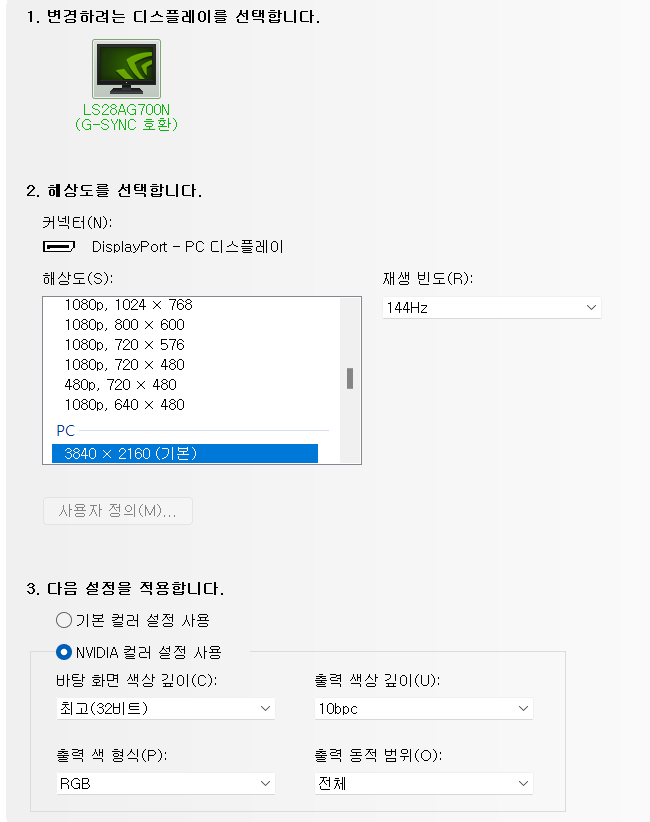Select the default color settings radio button
The height and width of the screenshot is (822, 650).
tap(64, 620)
